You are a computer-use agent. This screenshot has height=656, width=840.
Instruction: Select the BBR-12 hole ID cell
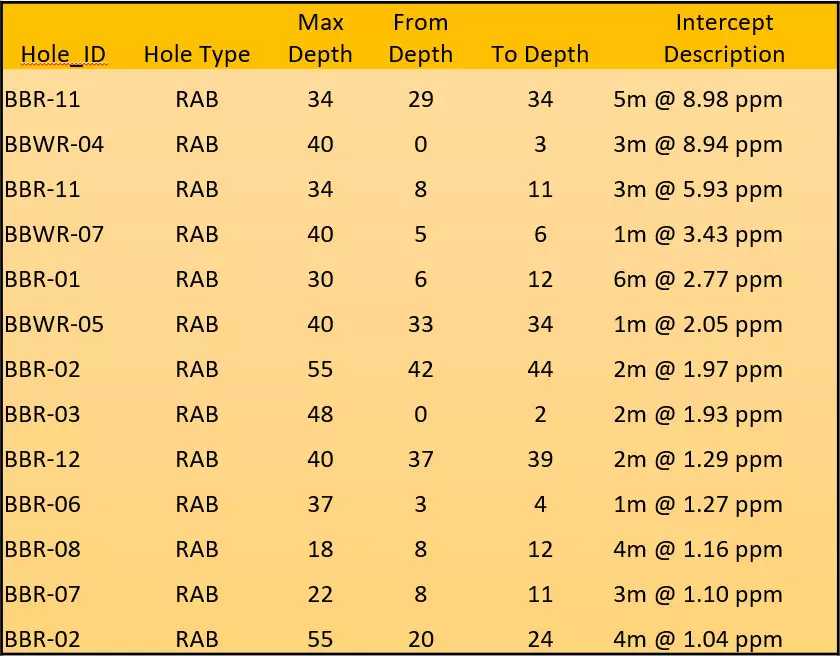tap(42, 459)
